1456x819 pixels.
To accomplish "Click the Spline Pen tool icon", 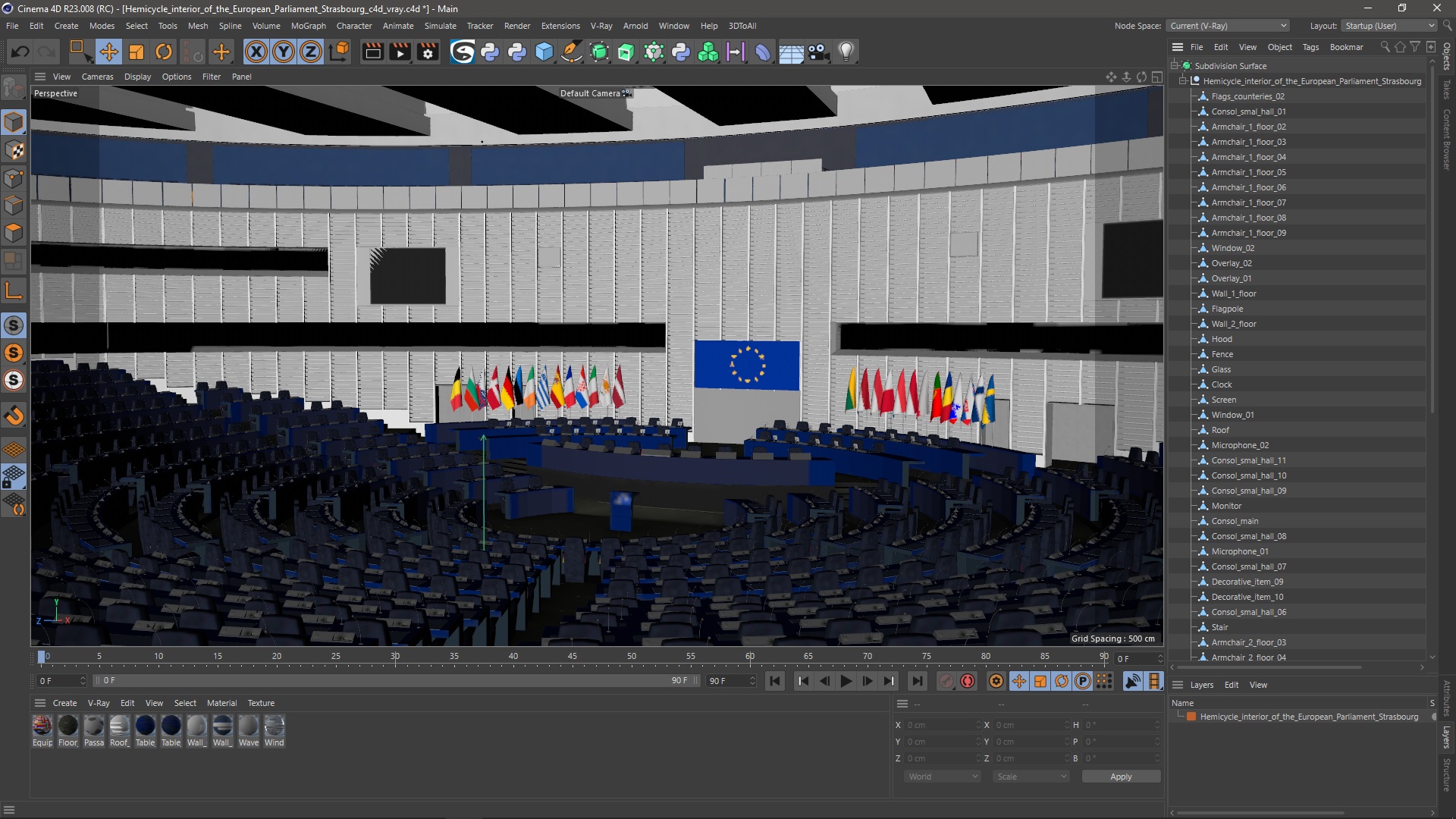I will click(571, 52).
